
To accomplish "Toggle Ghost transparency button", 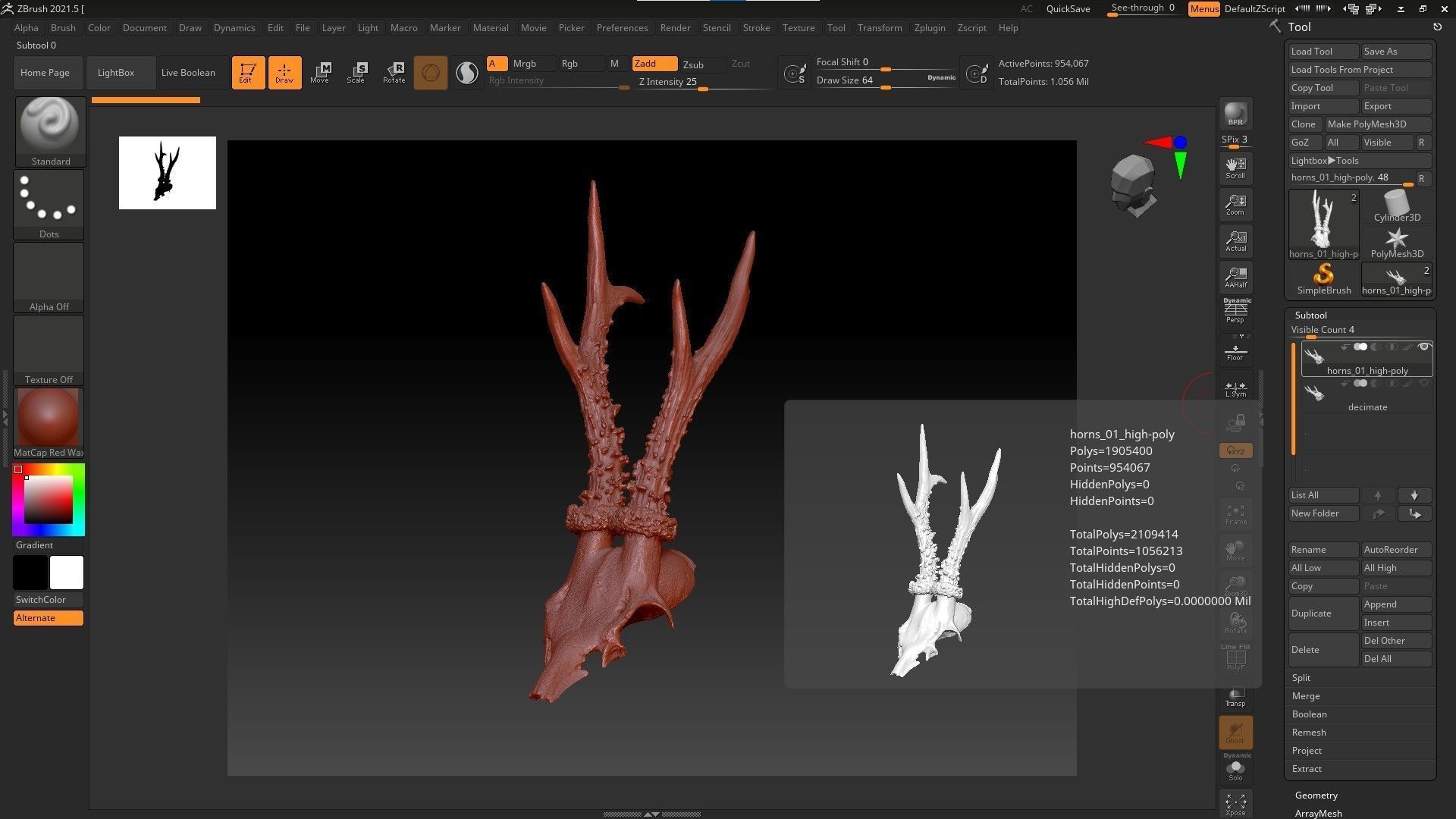I will coord(1235,733).
